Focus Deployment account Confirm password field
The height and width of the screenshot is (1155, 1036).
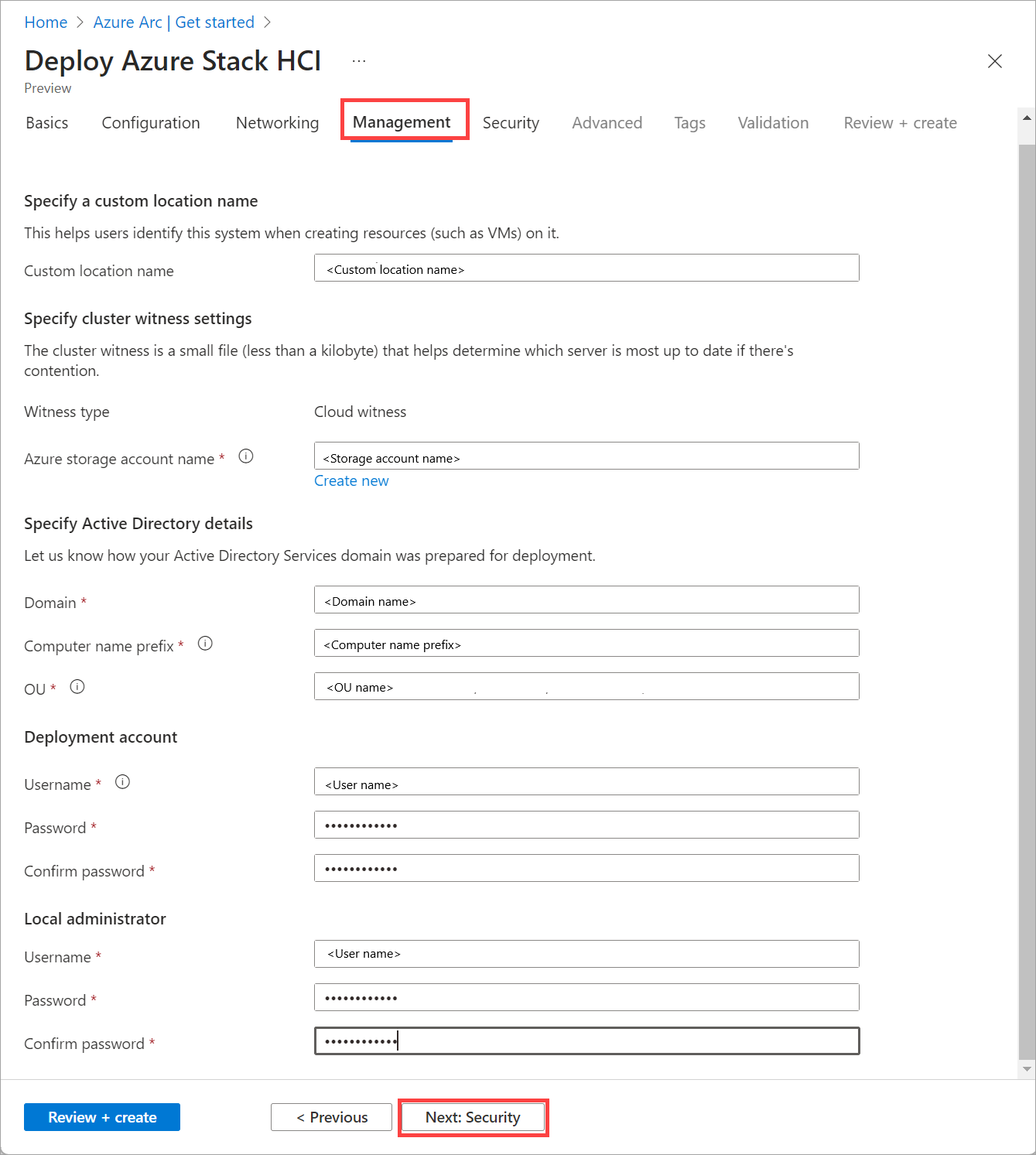(x=586, y=868)
